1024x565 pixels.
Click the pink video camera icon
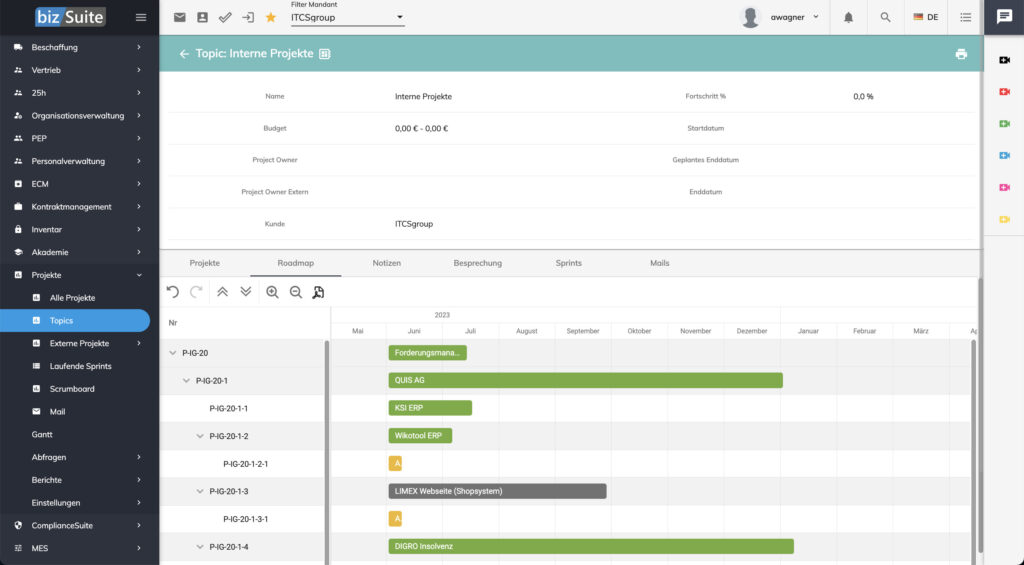click(x=1004, y=187)
